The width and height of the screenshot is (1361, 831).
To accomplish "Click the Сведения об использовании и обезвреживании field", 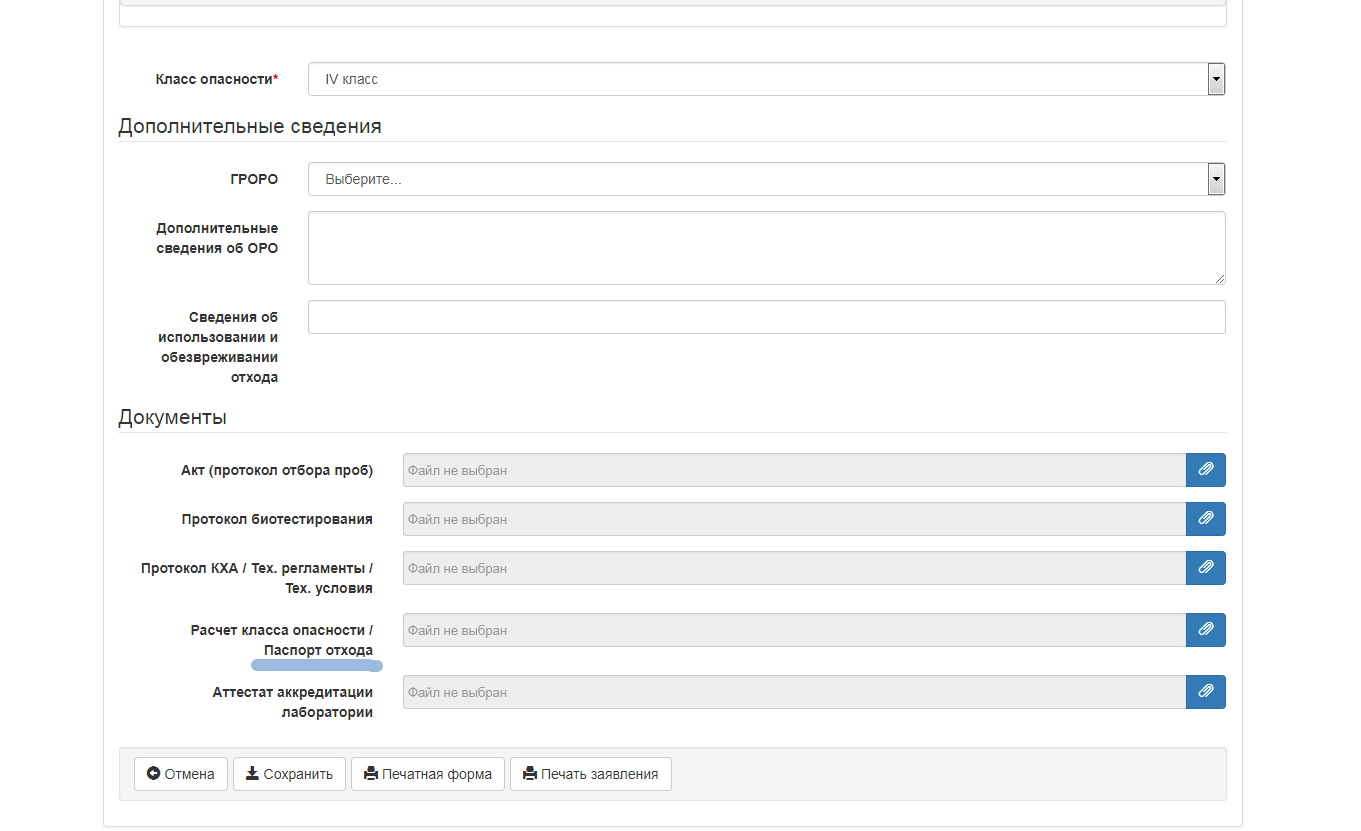I will click(766, 317).
